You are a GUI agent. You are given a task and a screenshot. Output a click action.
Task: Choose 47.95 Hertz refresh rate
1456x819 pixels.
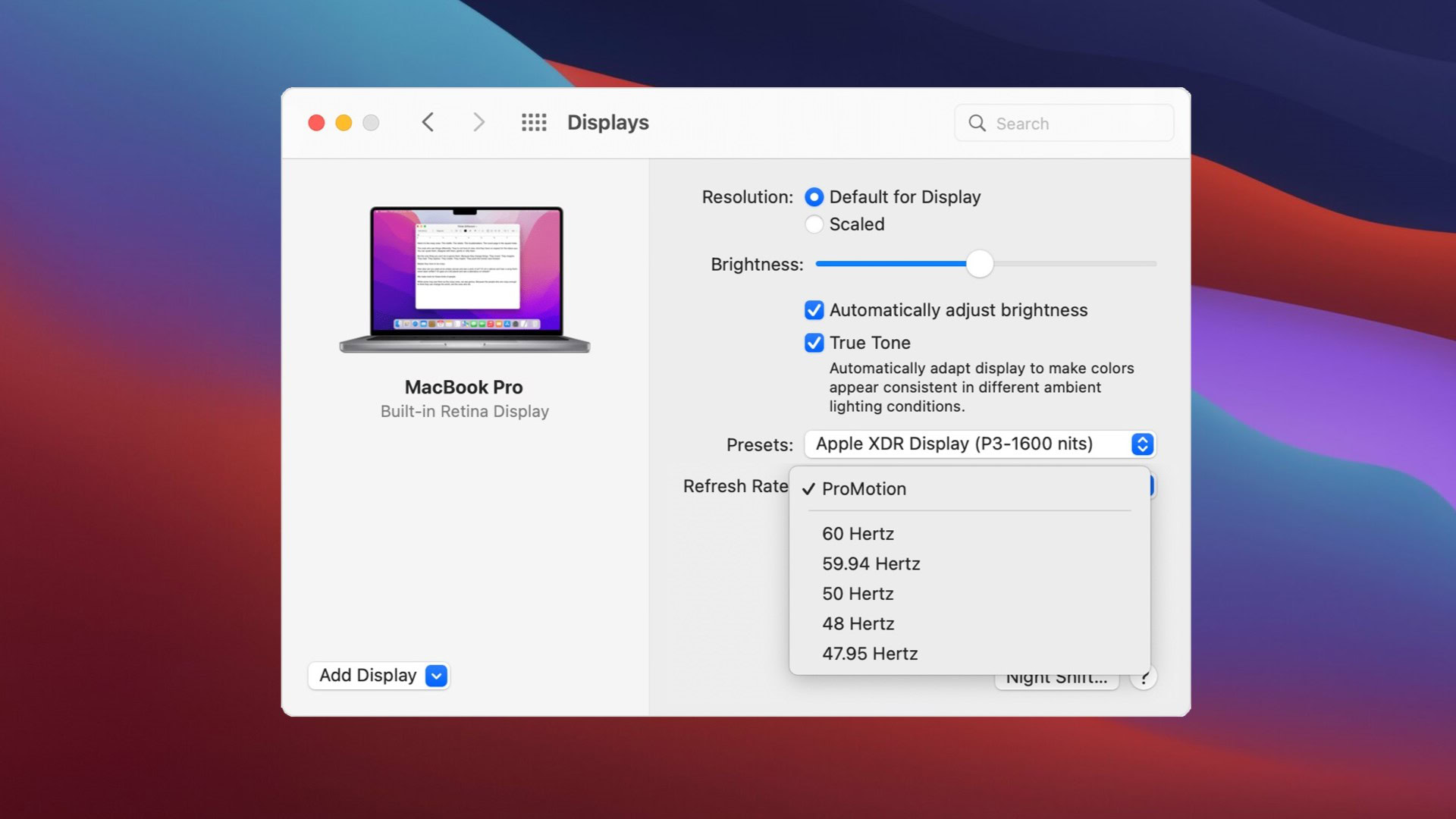870,654
